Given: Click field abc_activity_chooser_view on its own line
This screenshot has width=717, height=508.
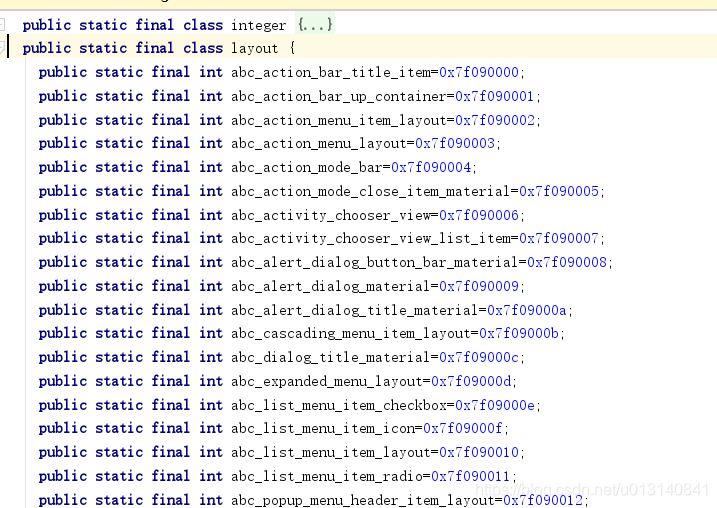Looking at the screenshot, I should 331,215.
